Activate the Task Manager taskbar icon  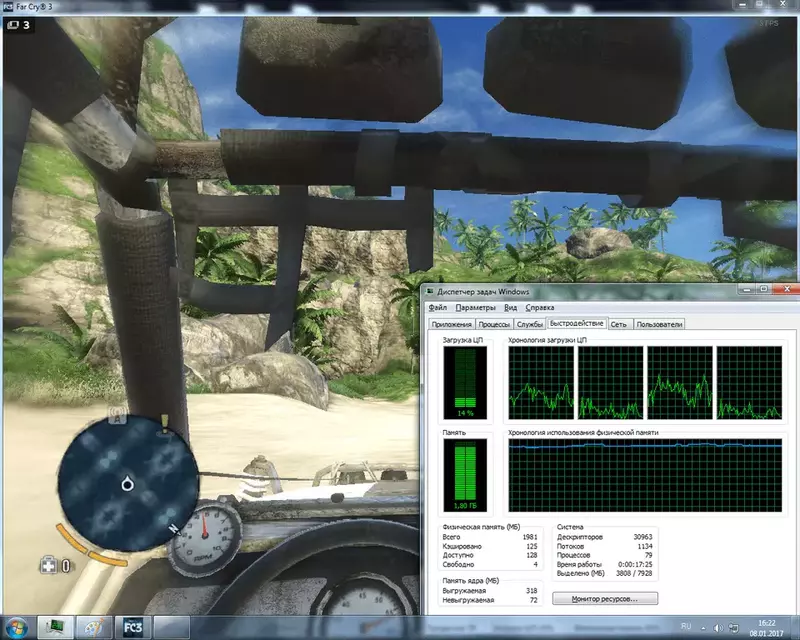click(x=55, y=627)
